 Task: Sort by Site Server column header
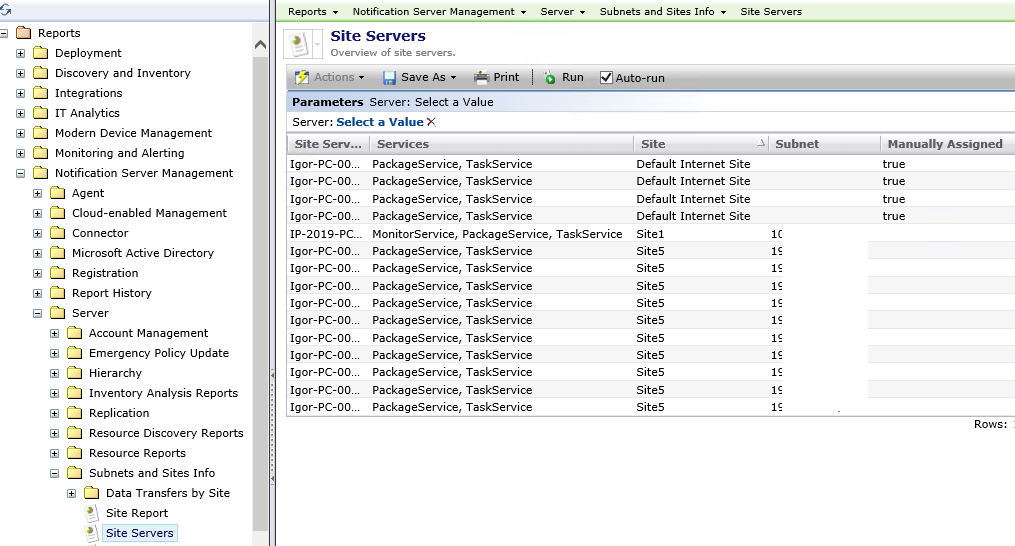[328, 144]
